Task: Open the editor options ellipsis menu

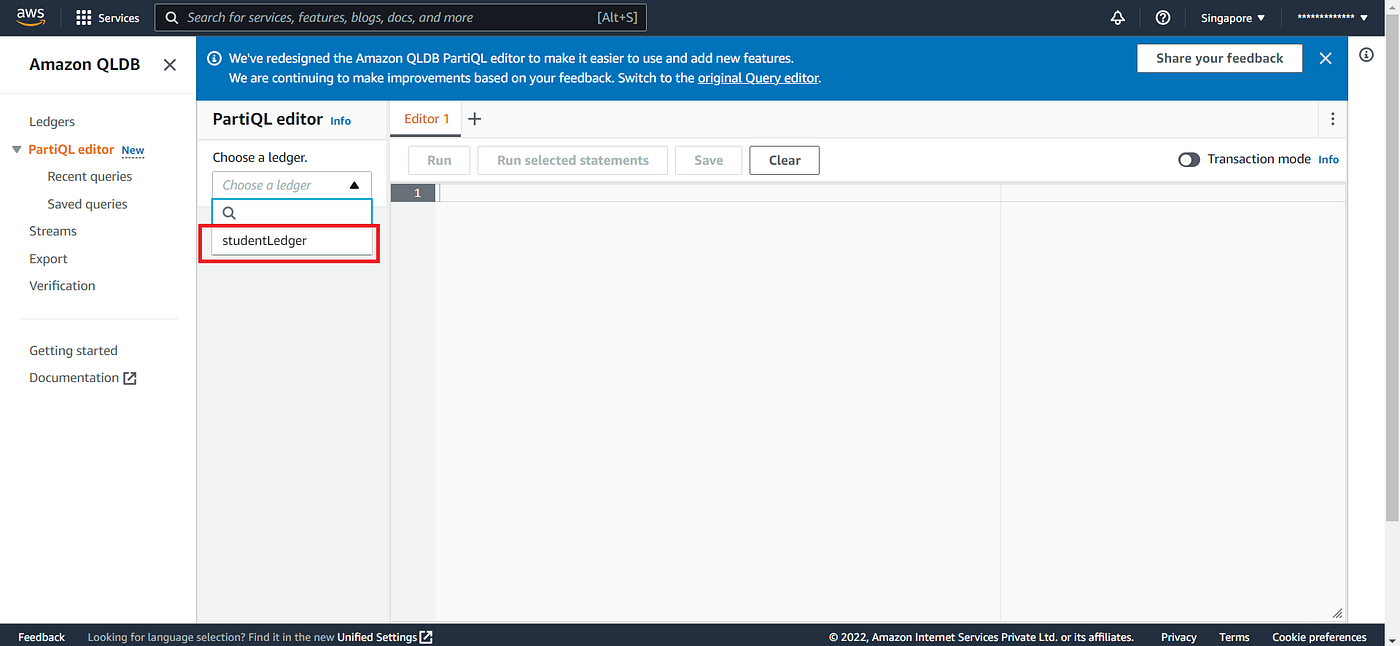Action: (x=1332, y=118)
